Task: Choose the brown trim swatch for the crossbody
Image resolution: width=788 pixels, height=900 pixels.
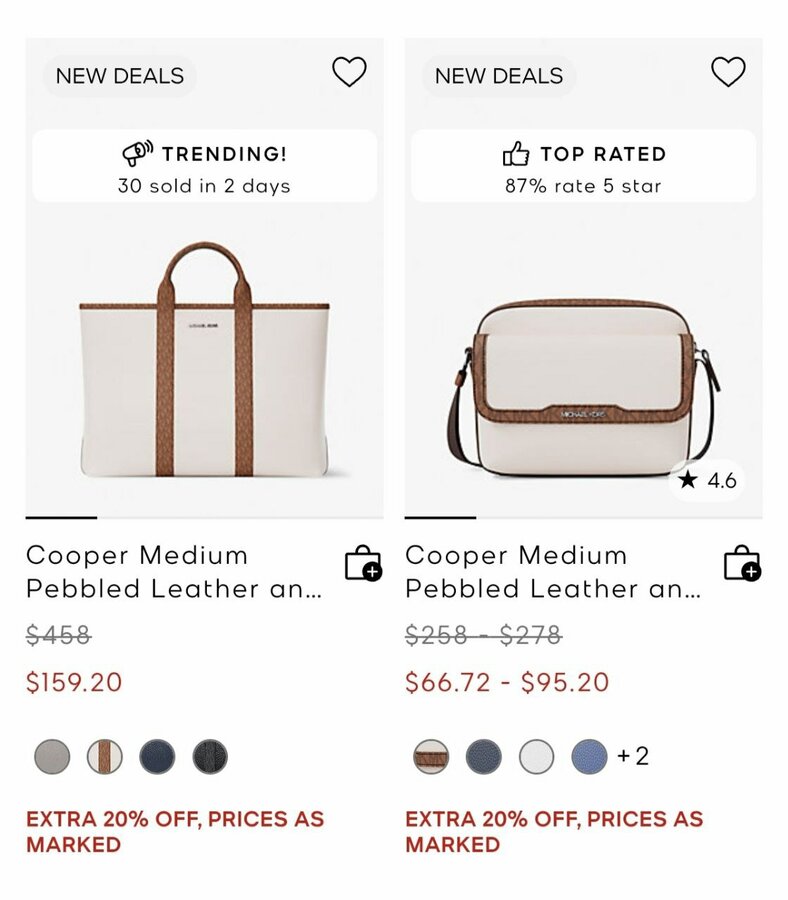Action: tap(431, 757)
